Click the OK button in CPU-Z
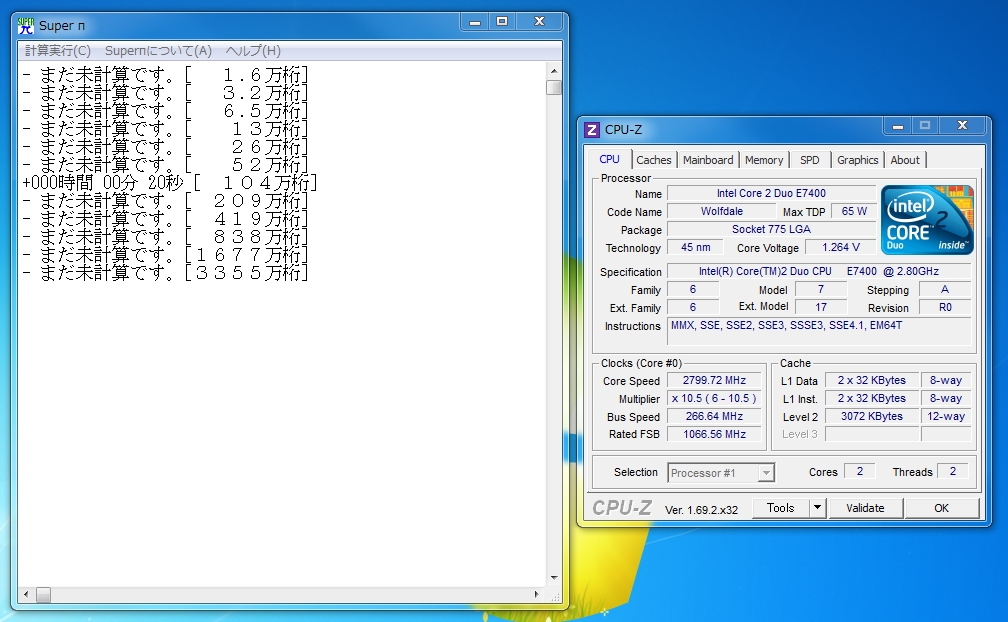The image size is (1008, 622). pyautogui.click(x=941, y=508)
